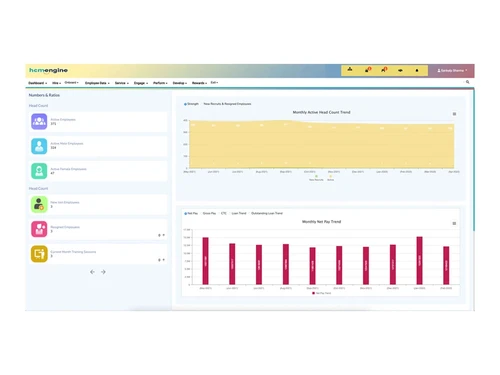Open the Onboard dropdown menu
Image resolution: width=500 pixels, height=375 pixels.
point(71,82)
